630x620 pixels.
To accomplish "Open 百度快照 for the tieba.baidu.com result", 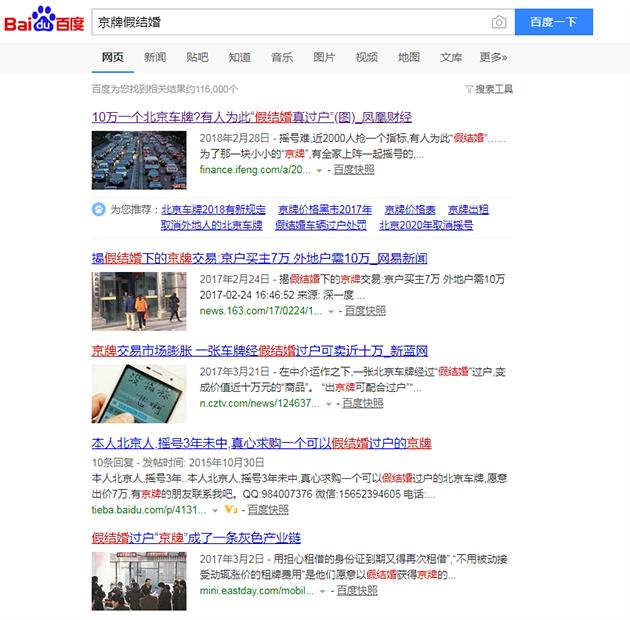I will [x=268, y=510].
